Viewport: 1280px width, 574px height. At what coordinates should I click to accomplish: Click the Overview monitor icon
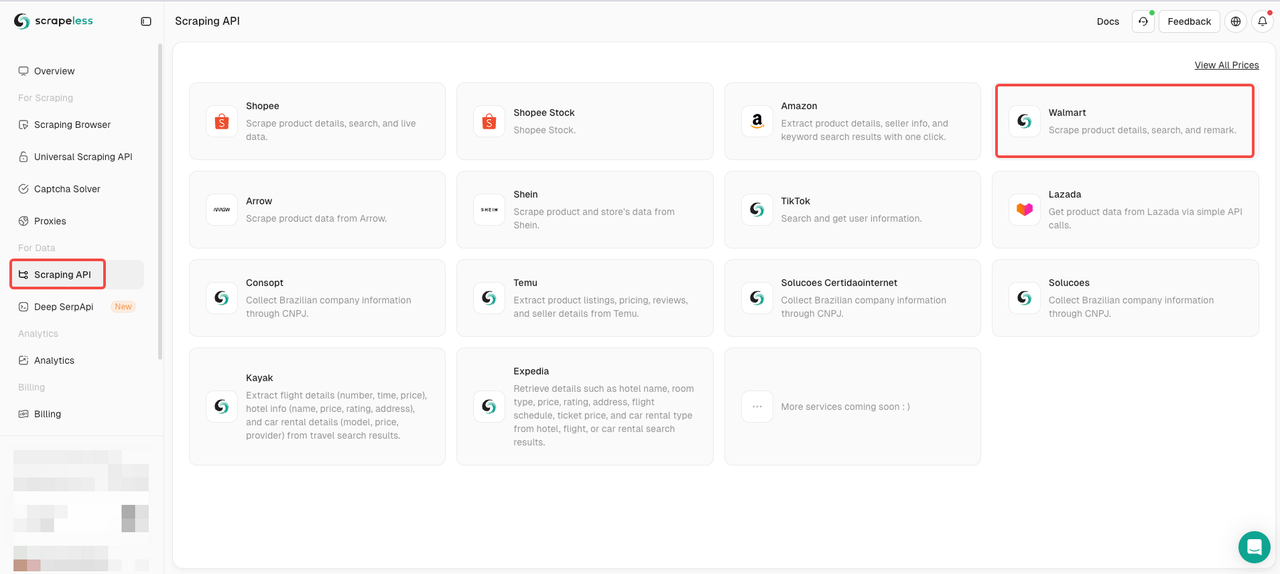tap(24, 71)
